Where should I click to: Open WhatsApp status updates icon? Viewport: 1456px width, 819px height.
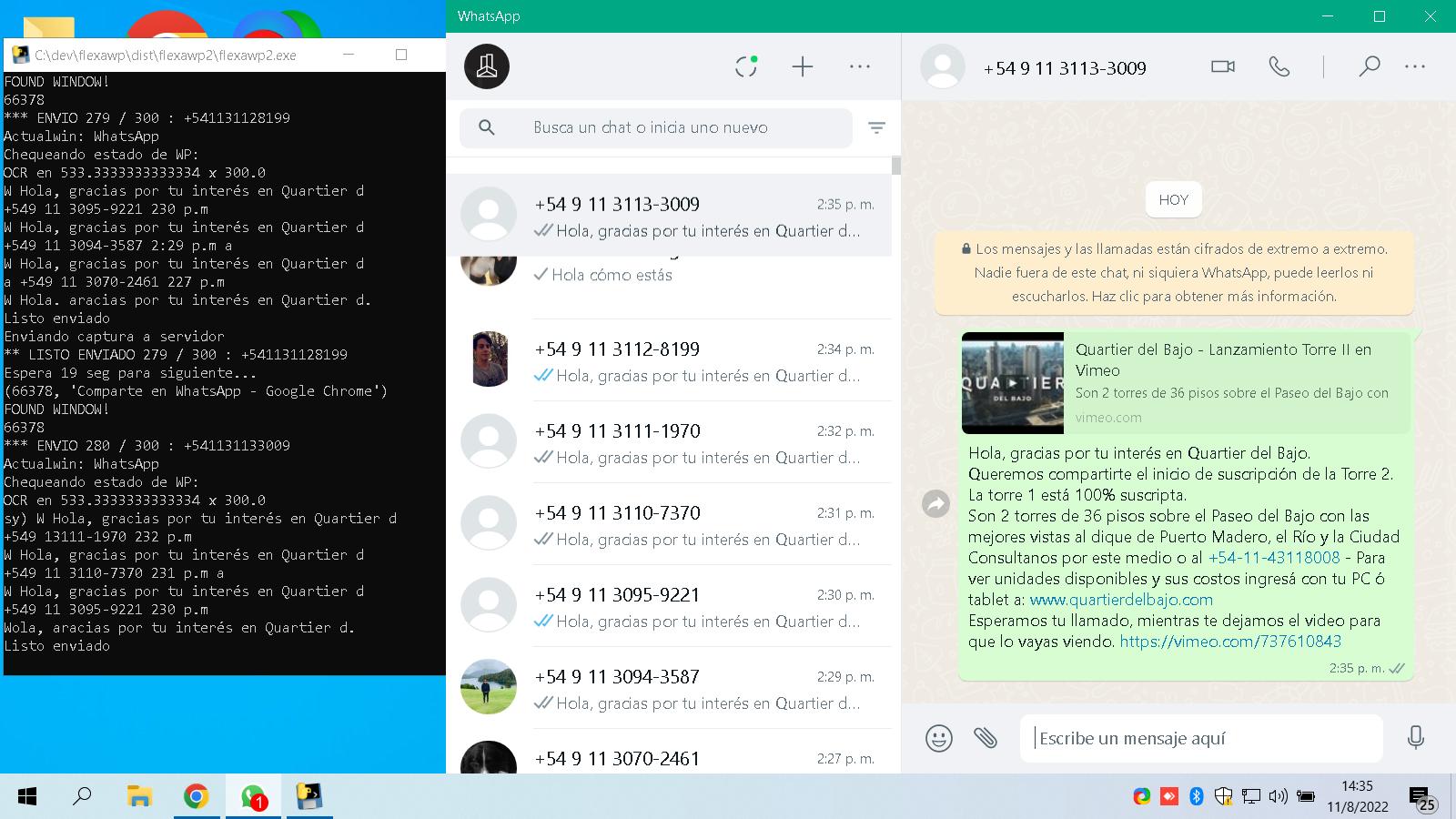click(746, 66)
